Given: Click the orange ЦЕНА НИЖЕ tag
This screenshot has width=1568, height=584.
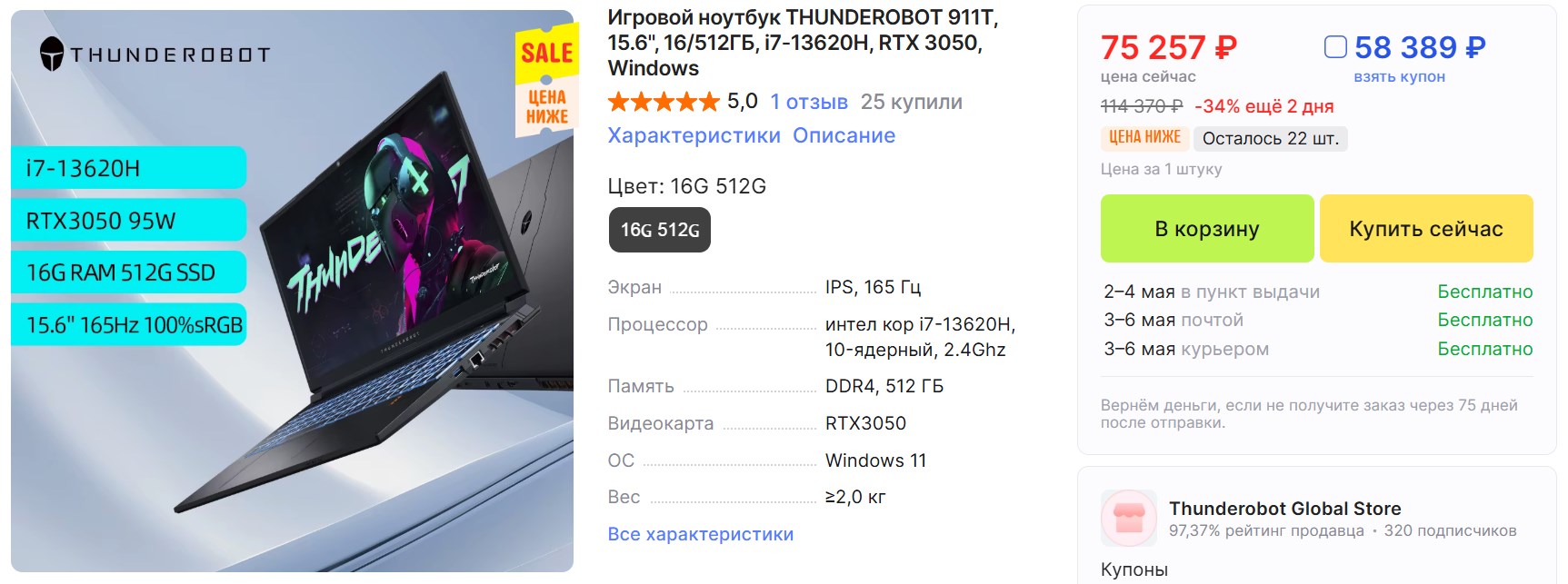Looking at the screenshot, I should pos(1144,137).
